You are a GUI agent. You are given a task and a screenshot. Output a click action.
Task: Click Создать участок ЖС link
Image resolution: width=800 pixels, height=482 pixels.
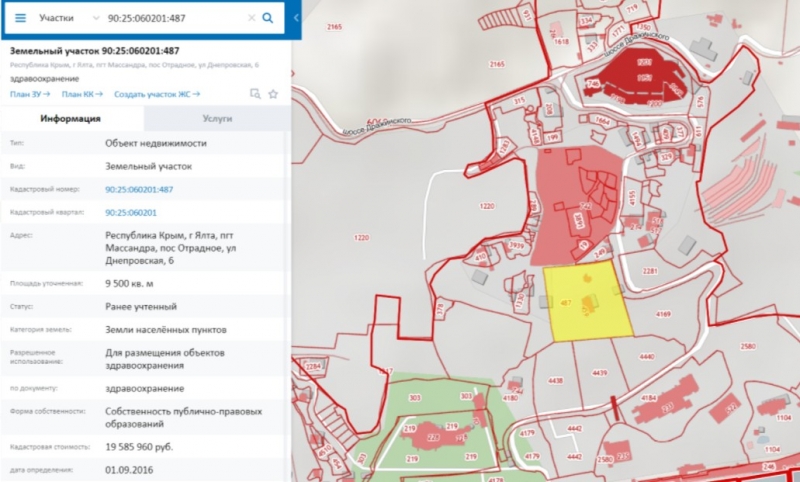click(x=157, y=94)
